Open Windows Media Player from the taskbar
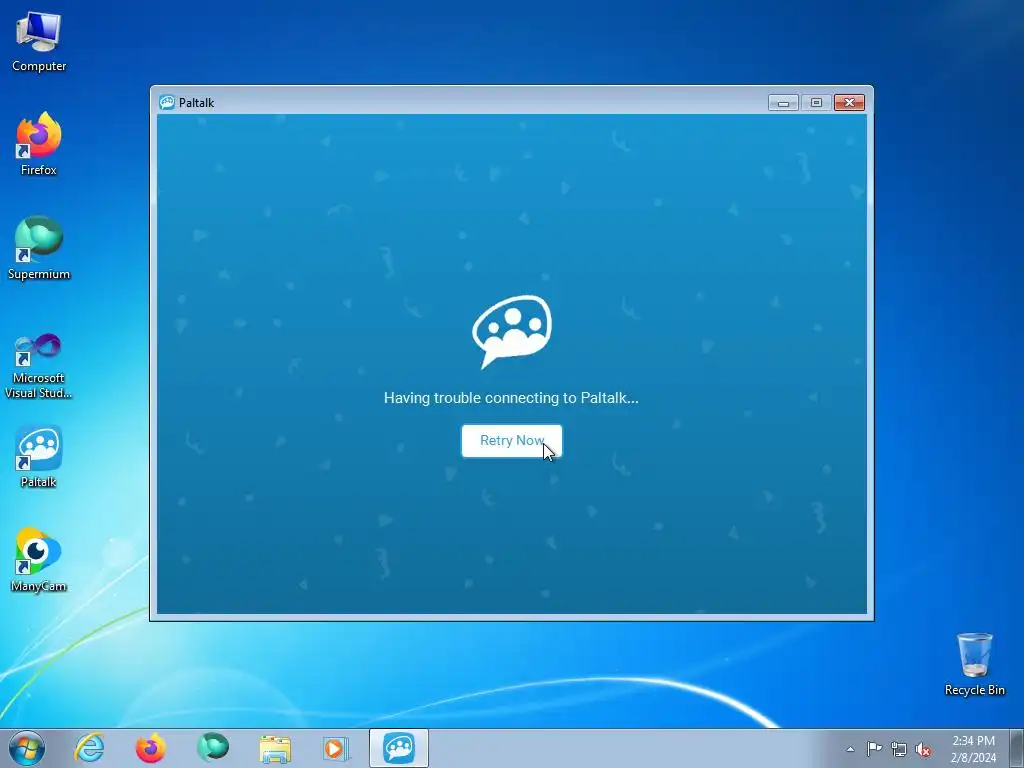 point(336,749)
